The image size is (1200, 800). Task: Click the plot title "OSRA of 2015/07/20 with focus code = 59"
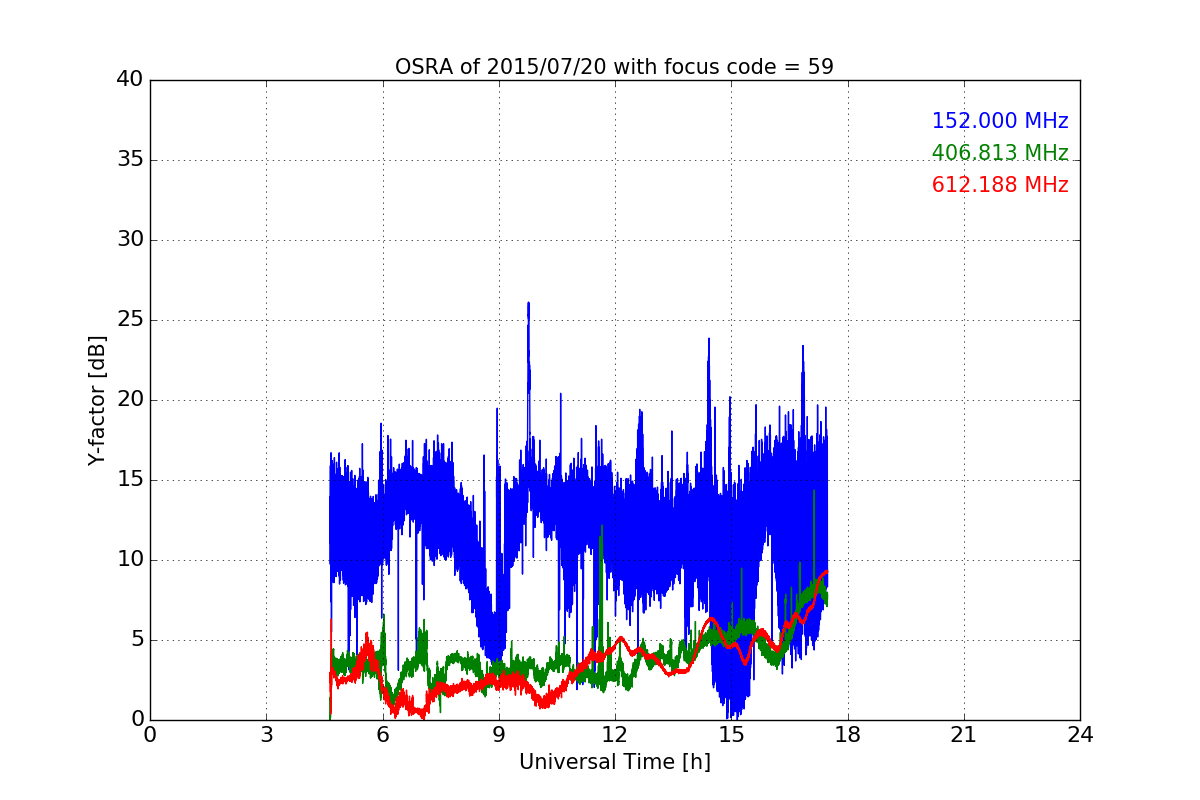click(x=614, y=67)
